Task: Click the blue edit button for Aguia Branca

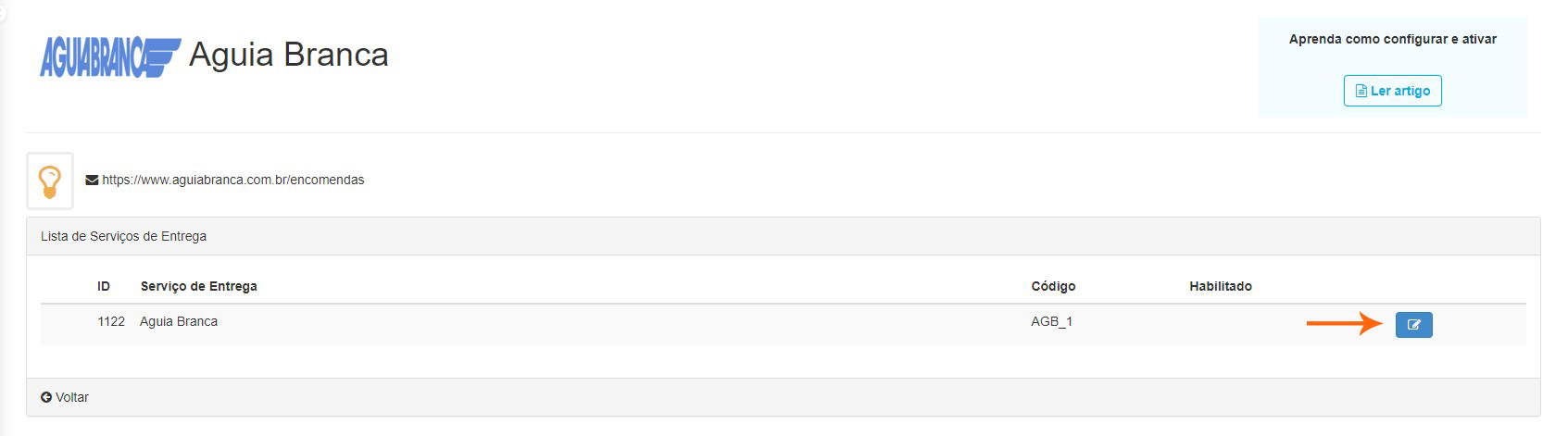Action: click(1413, 325)
